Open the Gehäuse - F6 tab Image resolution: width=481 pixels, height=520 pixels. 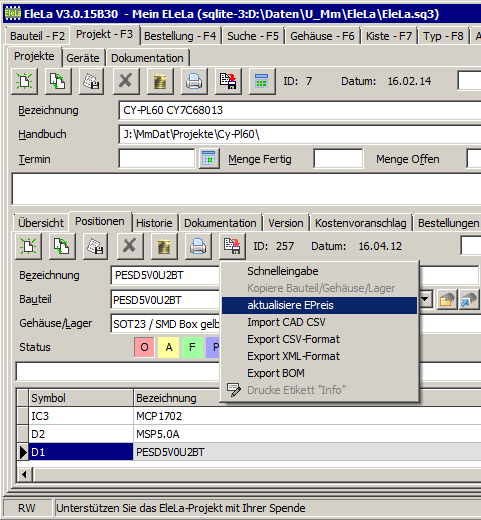point(322,36)
